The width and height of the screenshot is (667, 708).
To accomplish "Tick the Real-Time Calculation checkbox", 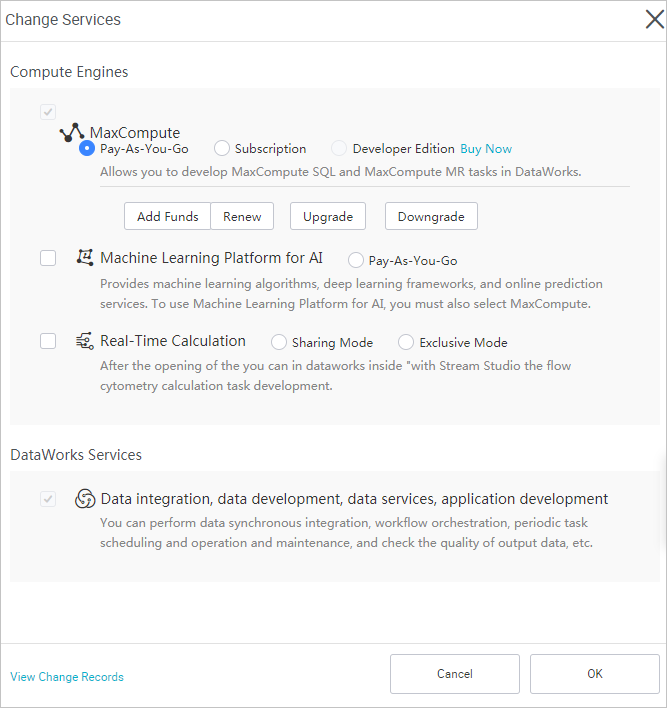I will tap(48, 341).
